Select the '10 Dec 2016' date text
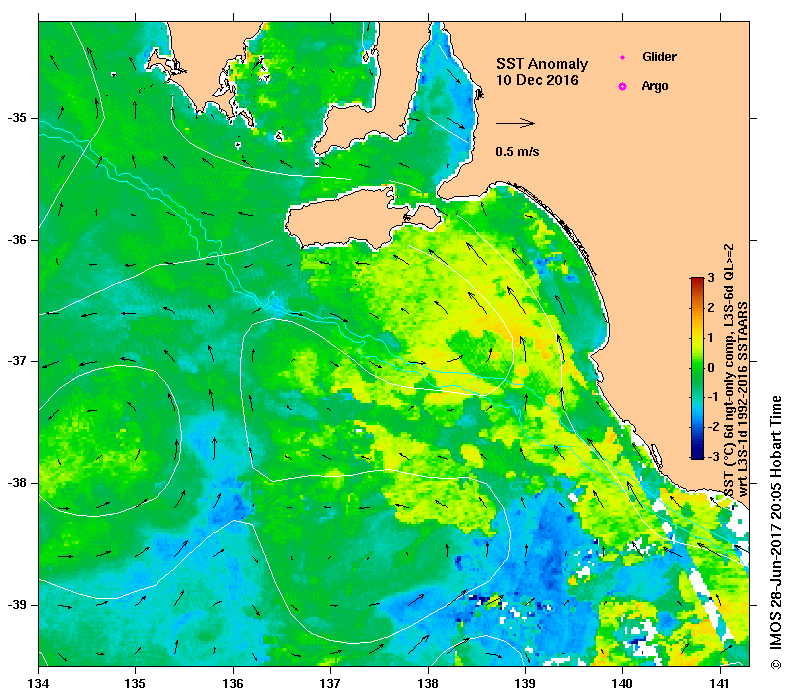Viewport: 791px width, 700px height. (537, 80)
